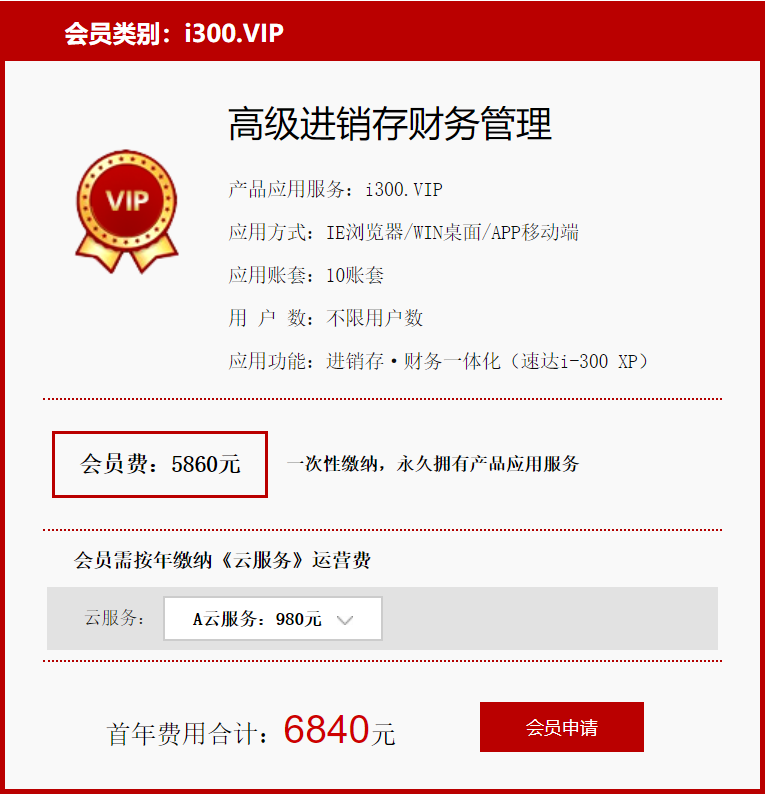Click the 应用账套：10账套 text
766x794 pixels.
[306, 275]
